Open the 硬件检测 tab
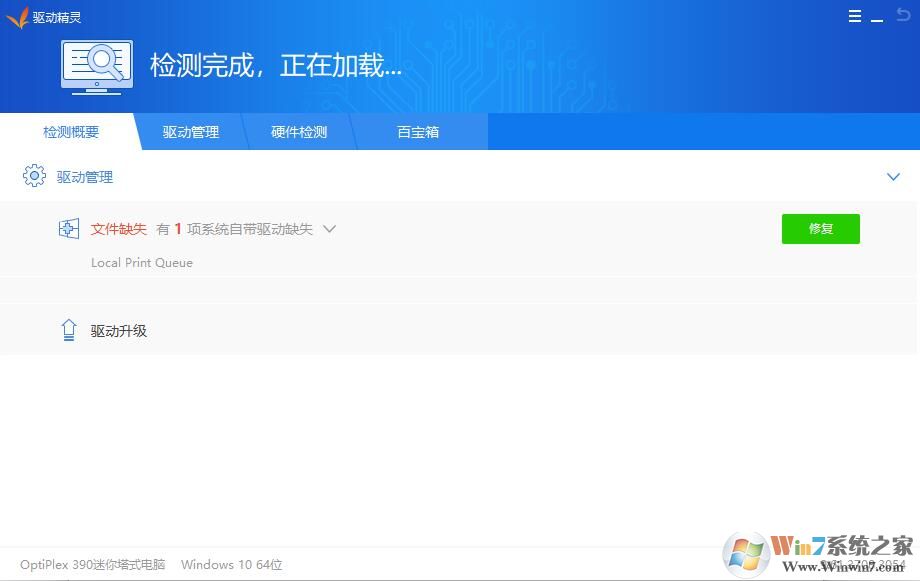920x581 pixels. (x=299, y=132)
